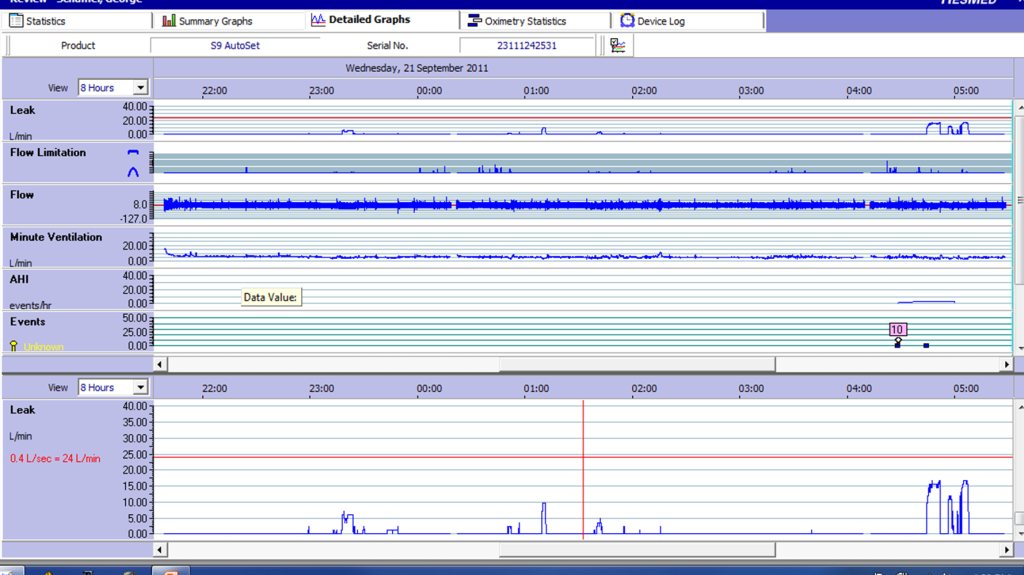
Task: Click left arrow of detailed Leak graph scrollbar
Action: click(x=160, y=550)
